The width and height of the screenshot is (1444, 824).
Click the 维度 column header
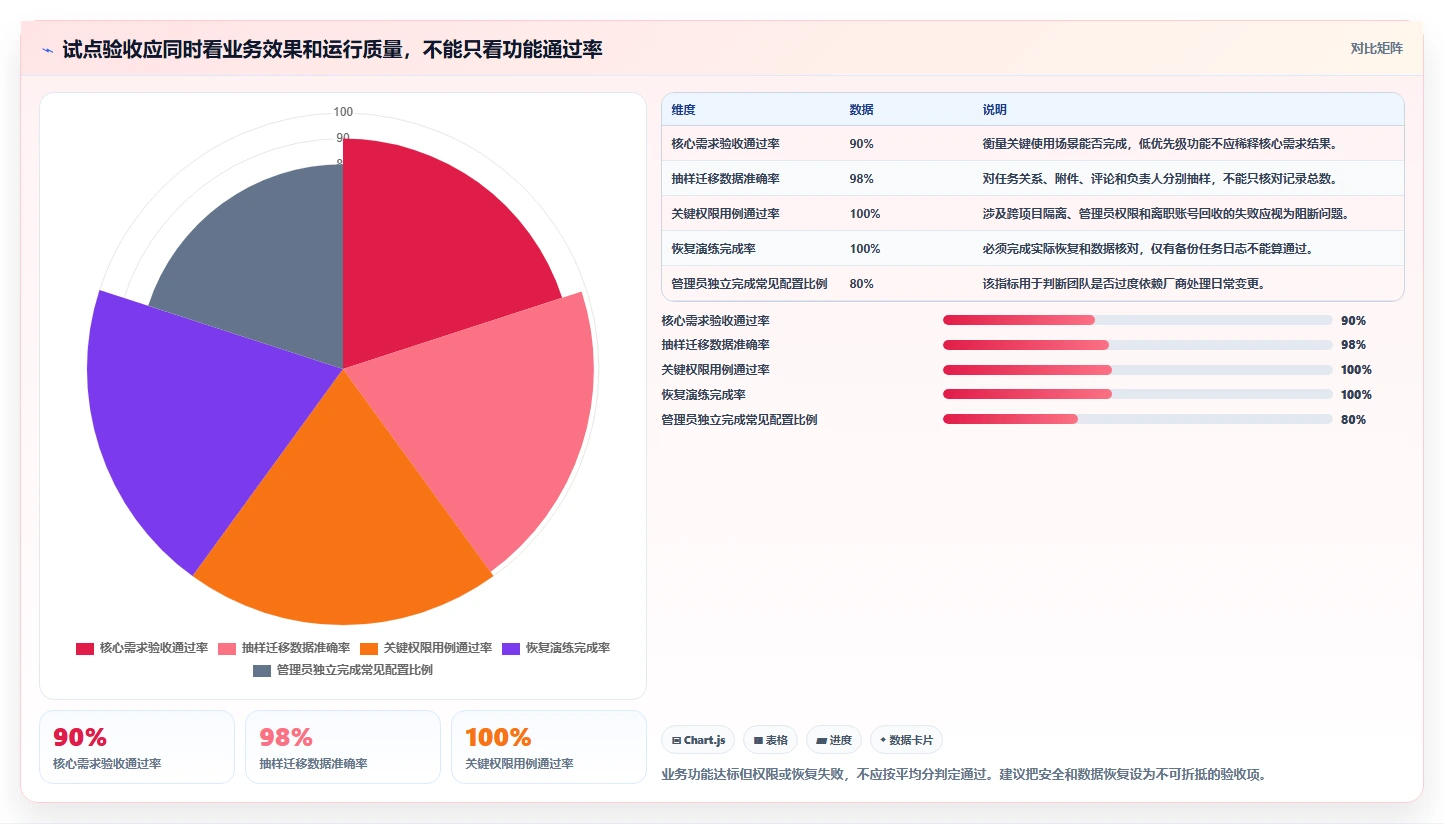(x=684, y=109)
